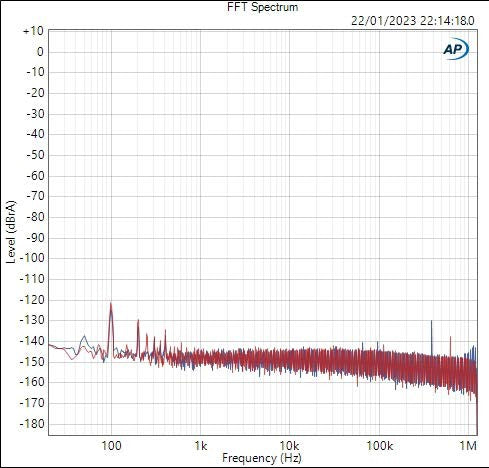Click the 0 dB level axis label
The image size is (489, 468).
click(x=40, y=52)
